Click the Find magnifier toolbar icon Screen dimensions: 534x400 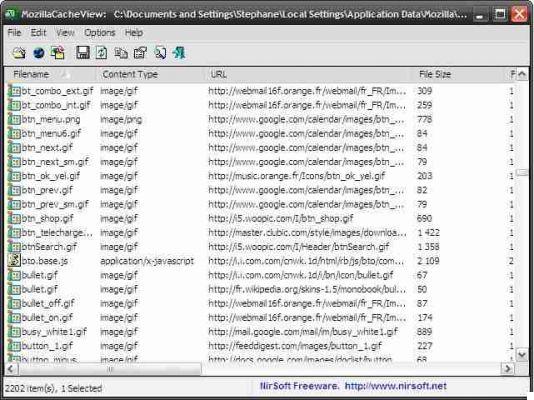click(160, 53)
